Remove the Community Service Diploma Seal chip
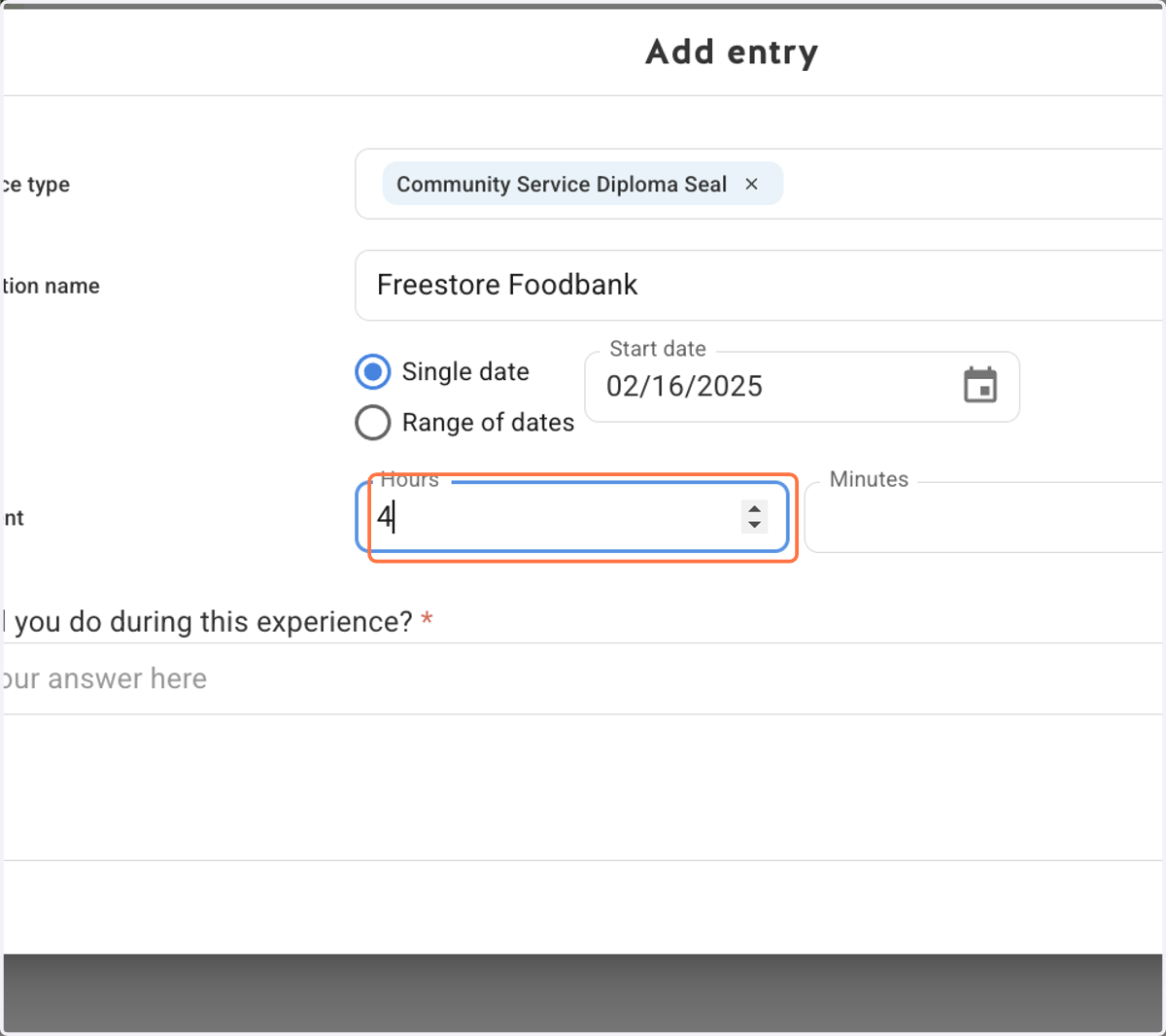This screenshot has width=1166, height=1036. [751, 184]
